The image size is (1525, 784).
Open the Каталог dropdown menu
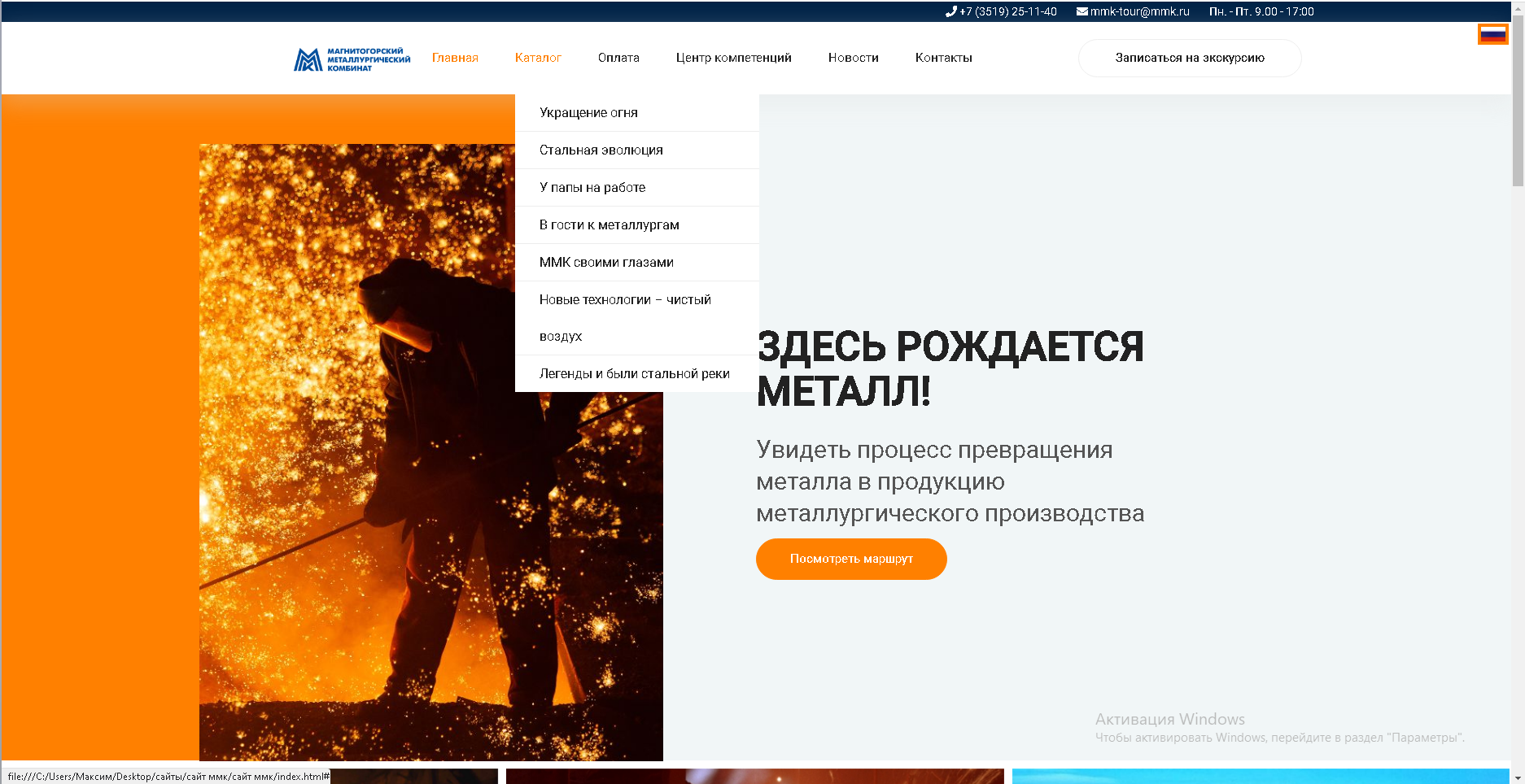tap(538, 58)
